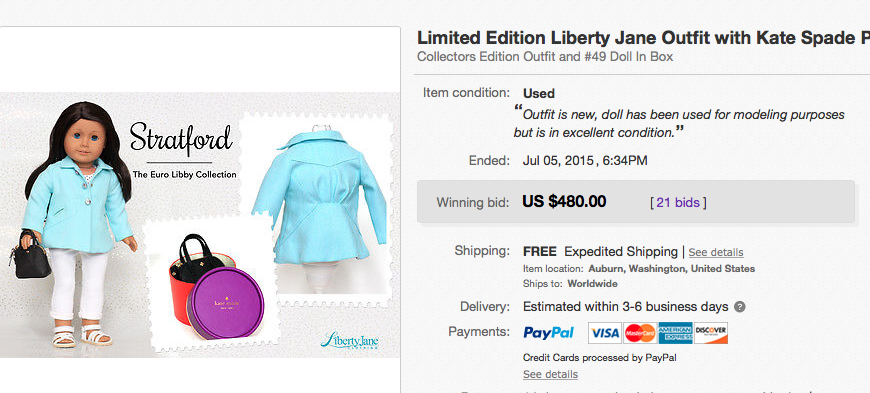Click the Collectors Edition Outfit subtitle
The height and width of the screenshot is (393, 870).
(x=545, y=57)
